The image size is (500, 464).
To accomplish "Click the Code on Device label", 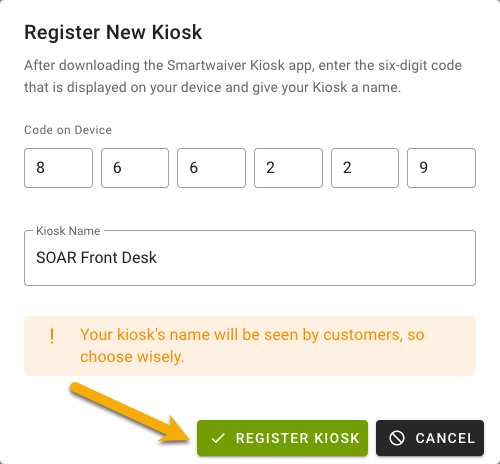I will point(68,130).
